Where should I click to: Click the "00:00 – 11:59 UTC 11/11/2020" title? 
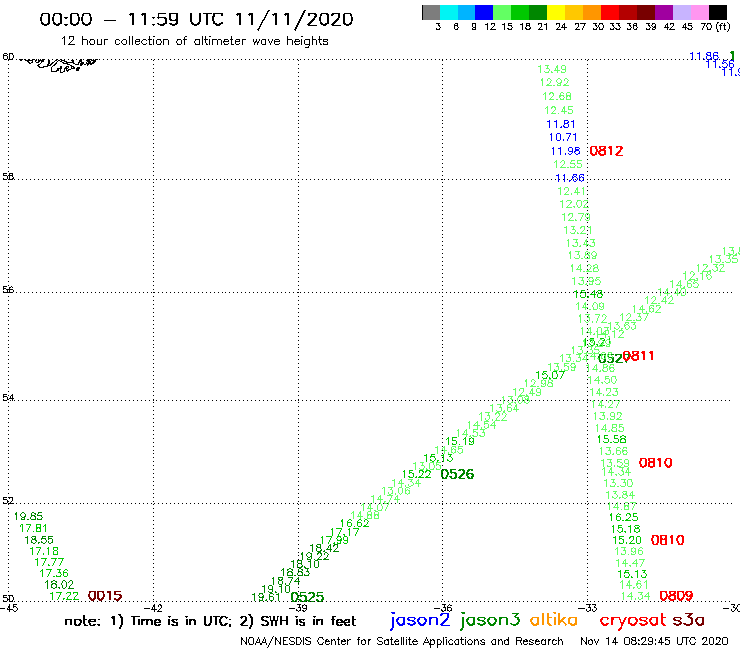click(x=196, y=19)
